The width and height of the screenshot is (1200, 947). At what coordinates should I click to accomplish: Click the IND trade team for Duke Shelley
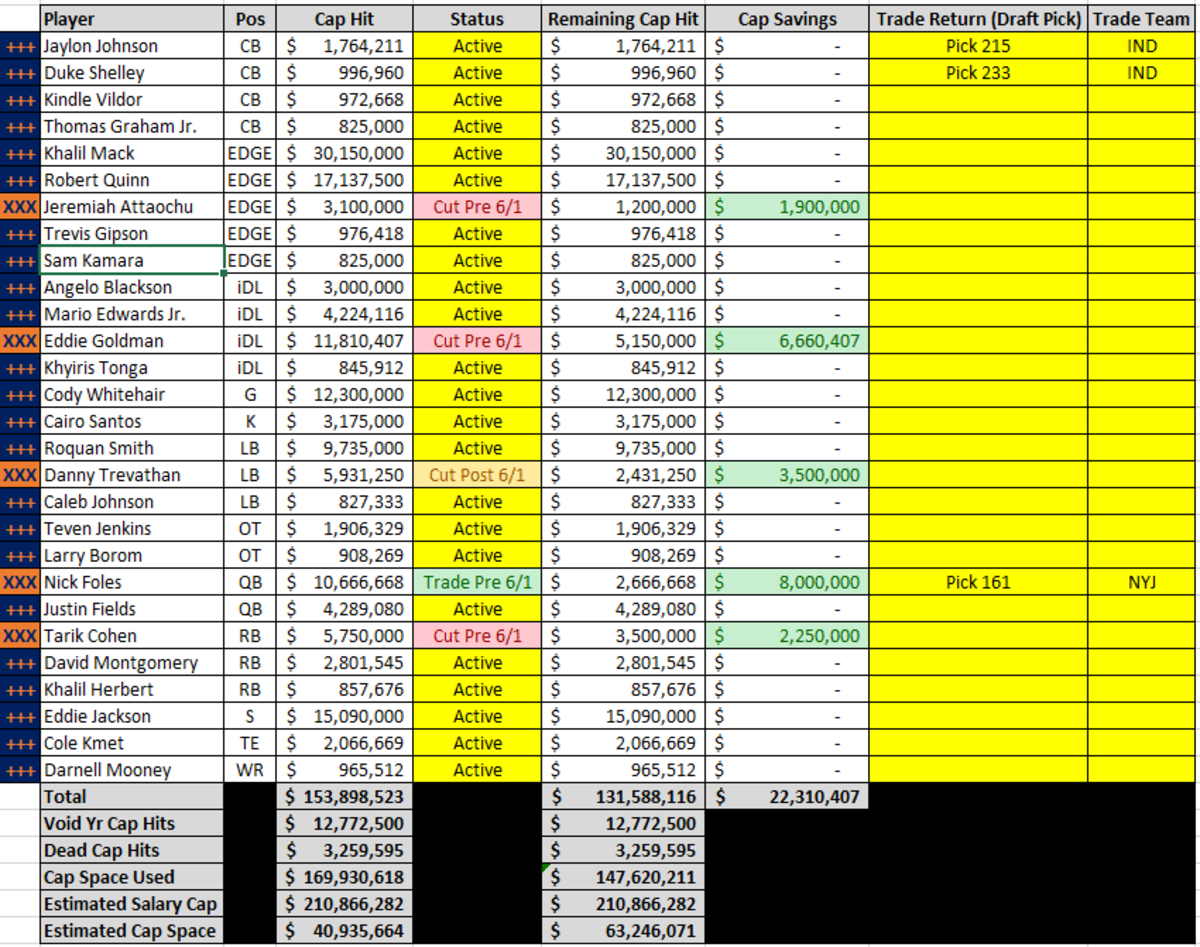[1141, 73]
